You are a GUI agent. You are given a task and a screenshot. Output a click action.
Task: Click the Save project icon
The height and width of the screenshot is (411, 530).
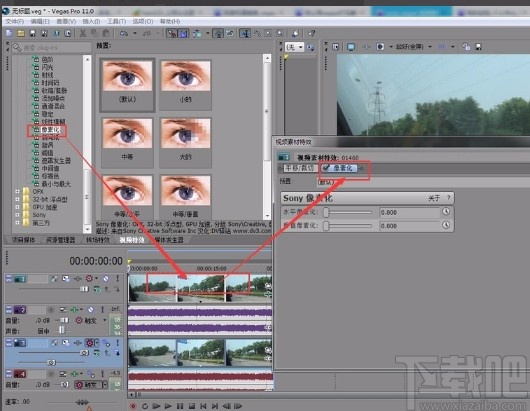click(x=32, y=33)
